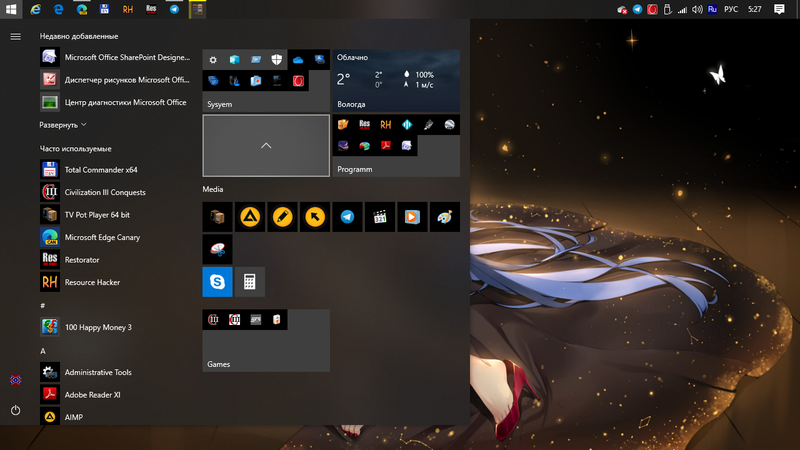Open Media Player Classic 321 tile

380,217
